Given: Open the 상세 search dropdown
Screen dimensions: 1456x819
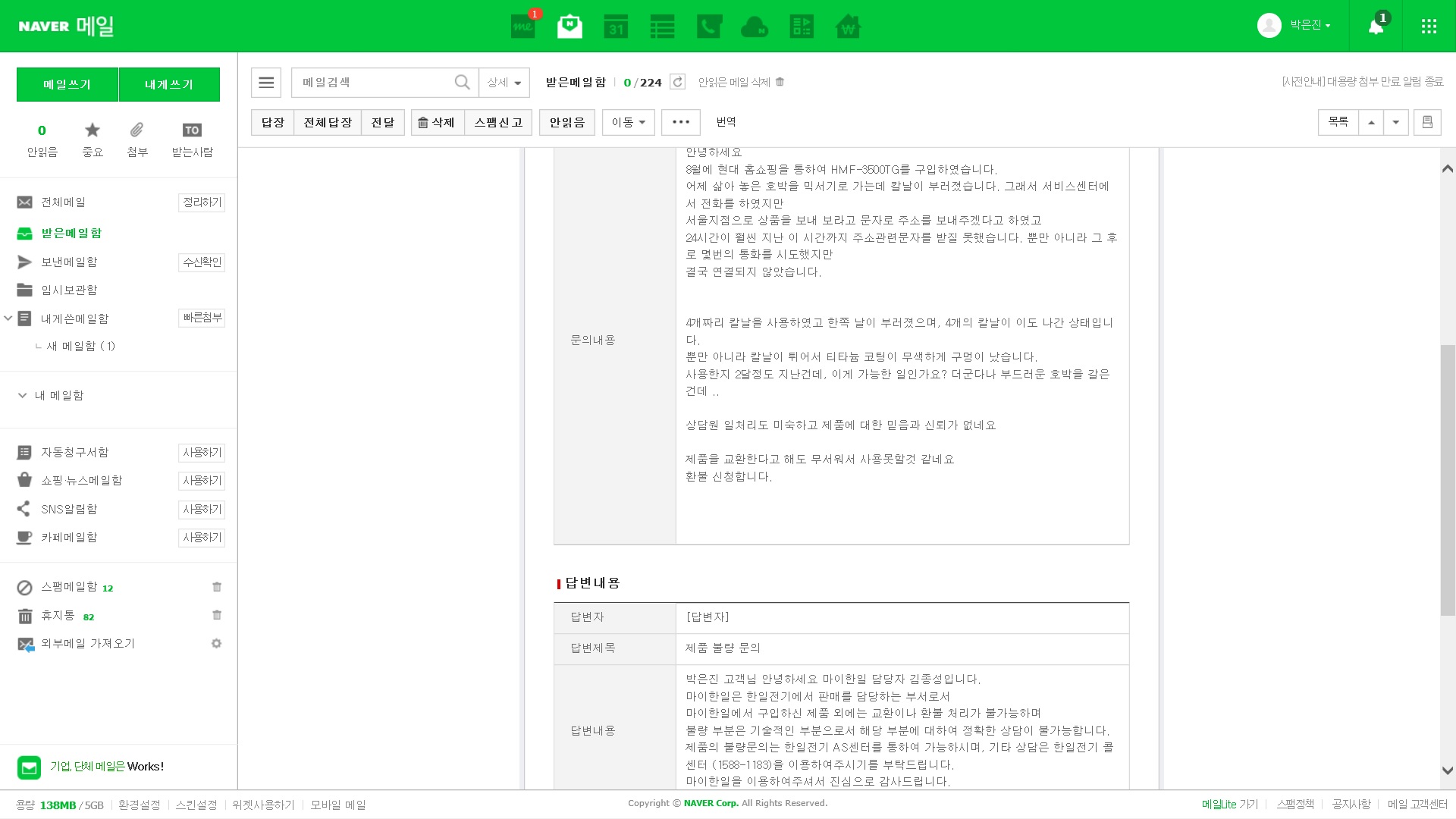Looking at the screenshot, I should point(504,82).
